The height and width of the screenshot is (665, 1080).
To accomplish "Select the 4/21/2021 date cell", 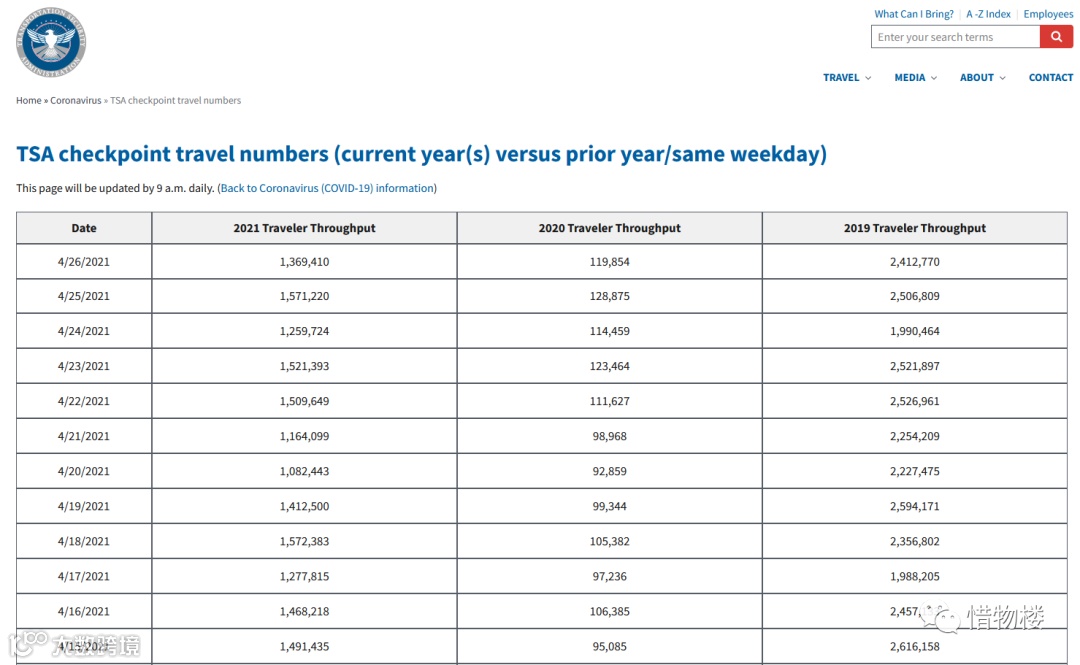I will coord(84,436).
